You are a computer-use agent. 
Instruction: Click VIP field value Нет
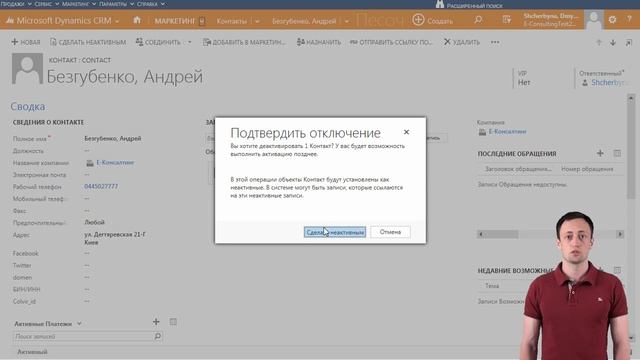point(524,82)
